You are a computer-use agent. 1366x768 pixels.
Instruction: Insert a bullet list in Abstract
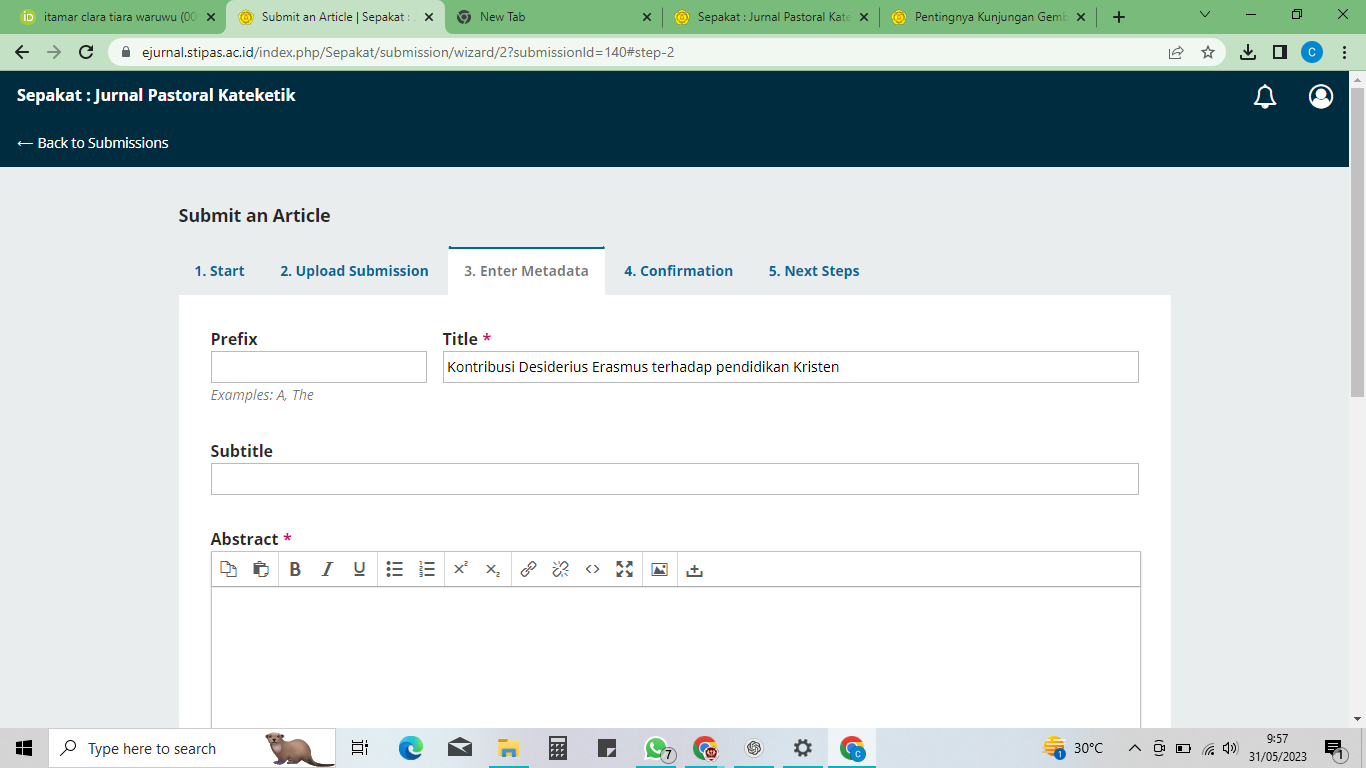click(x=395, y=569)
